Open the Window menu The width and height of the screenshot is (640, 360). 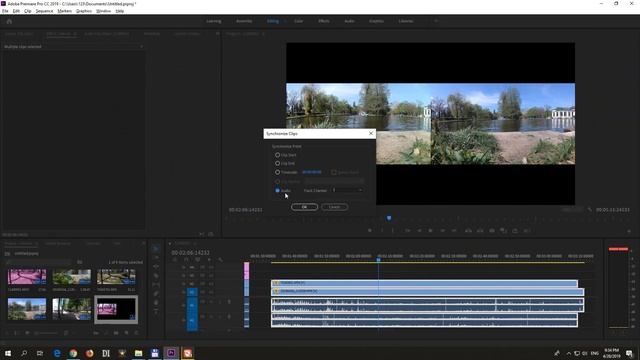pos(103,11)
